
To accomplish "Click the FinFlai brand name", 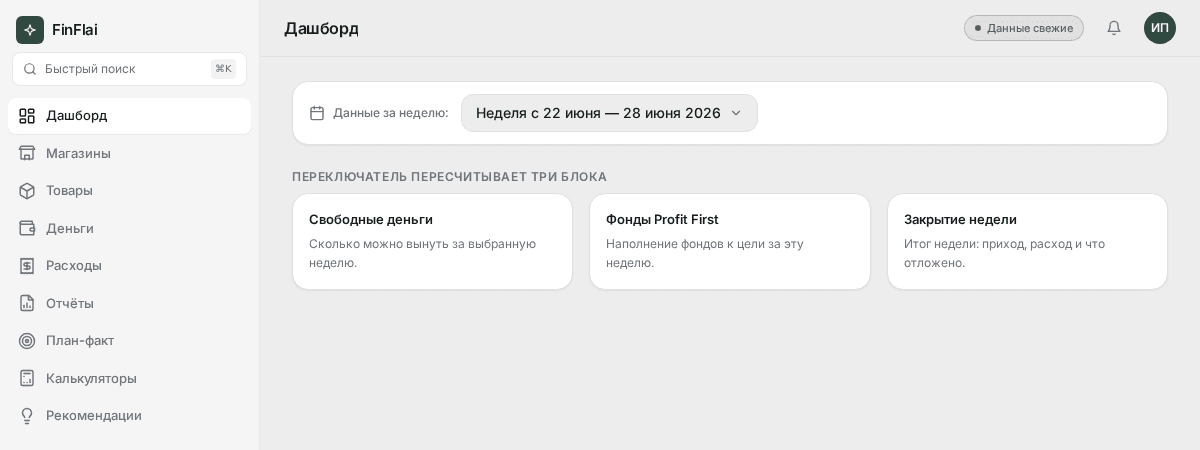I will [x=75, y=30].
